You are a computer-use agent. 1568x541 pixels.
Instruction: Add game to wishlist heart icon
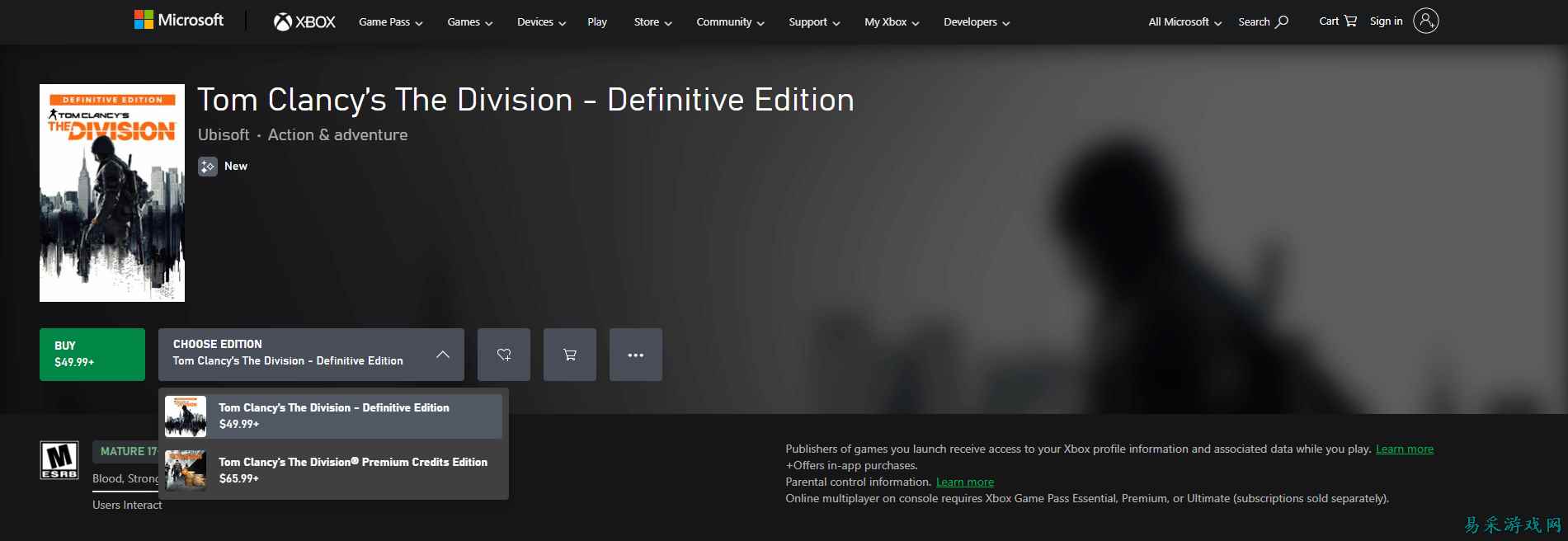[x=504, y=355]
